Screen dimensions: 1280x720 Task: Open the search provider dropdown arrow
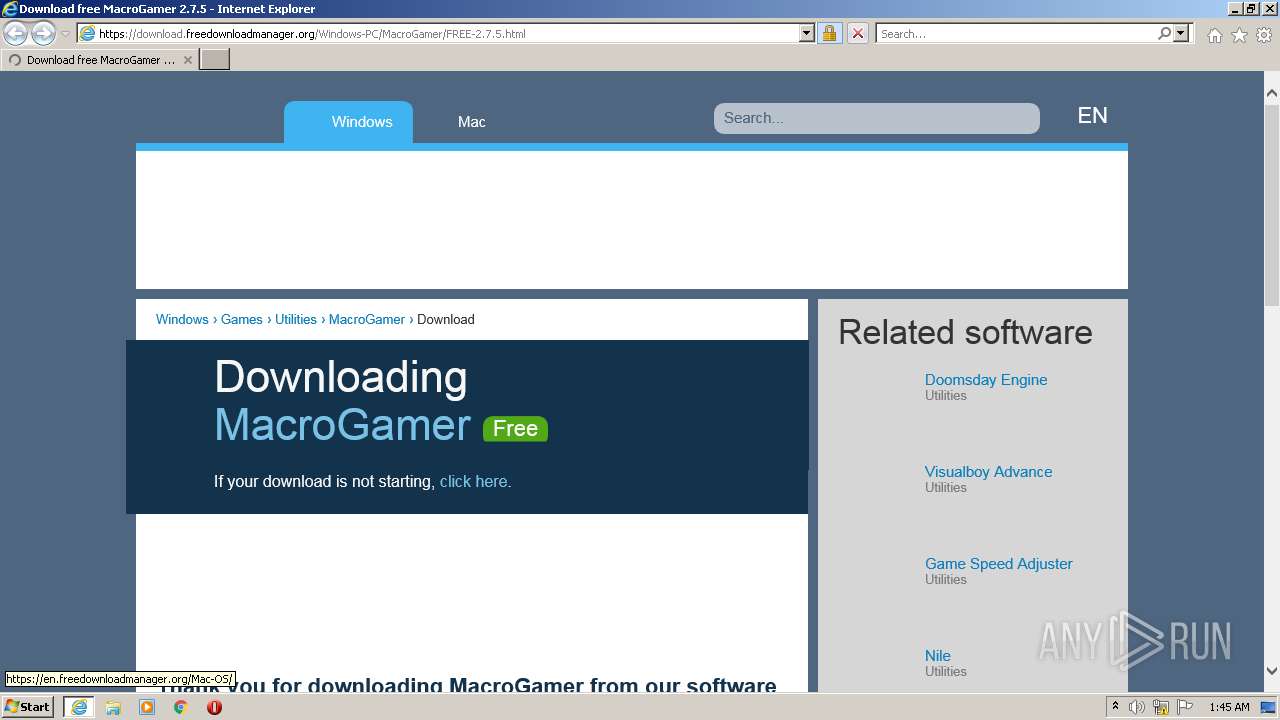pos(1181,33)
